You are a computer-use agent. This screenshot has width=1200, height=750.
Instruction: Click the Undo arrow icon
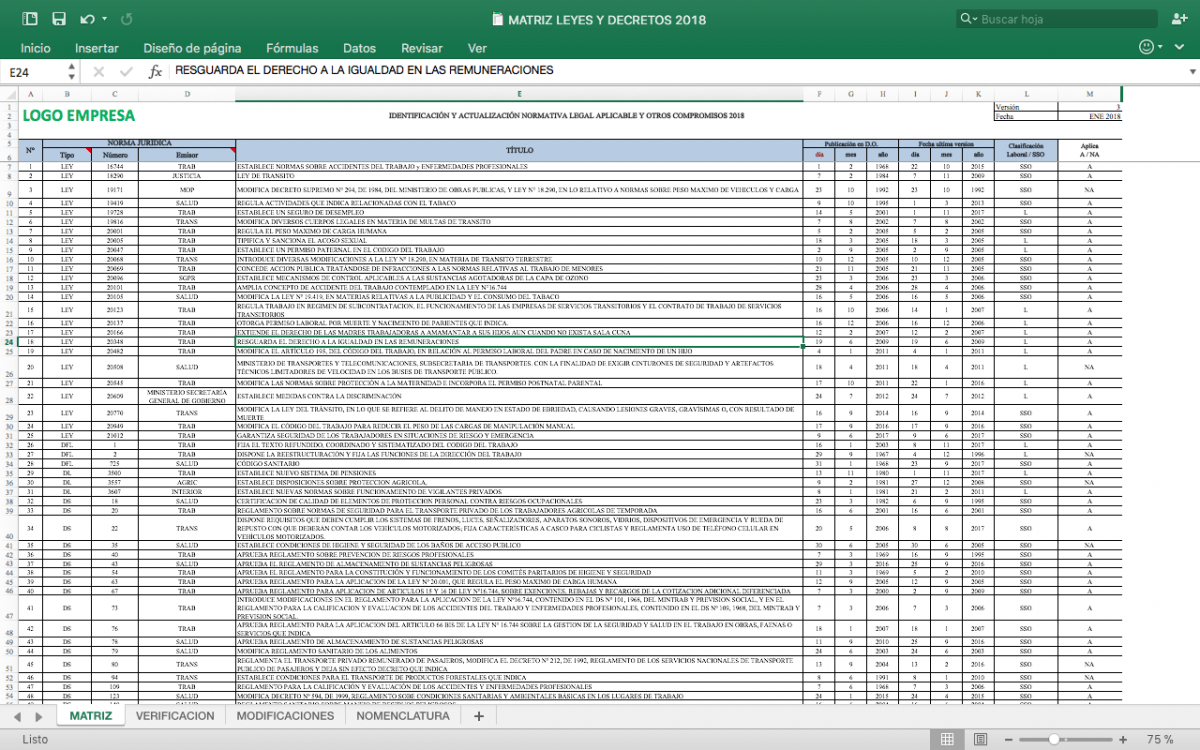(86, 19)
